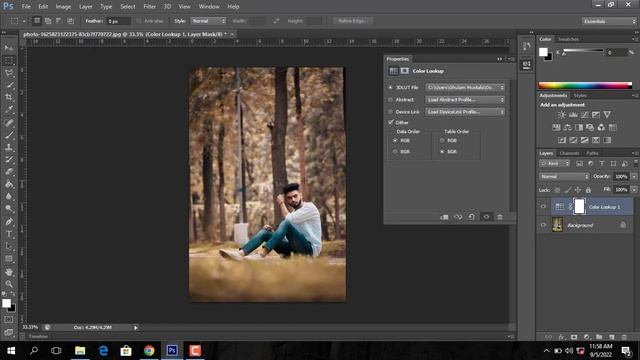Select the Hand tool
This screenshot has height=360, width=640.
tap(9, 272)
